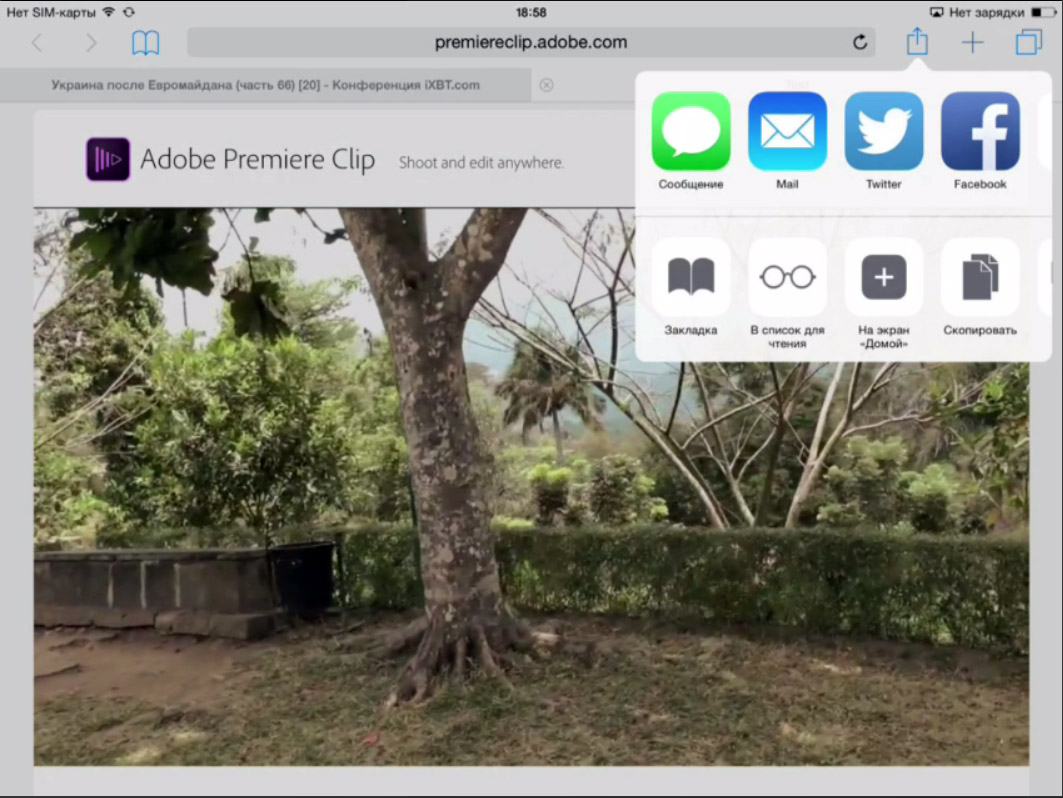The width and height of the screenshot is (1063, 798).
Task: Tap the Wi-Fi status icon
Action: [108, 12]
